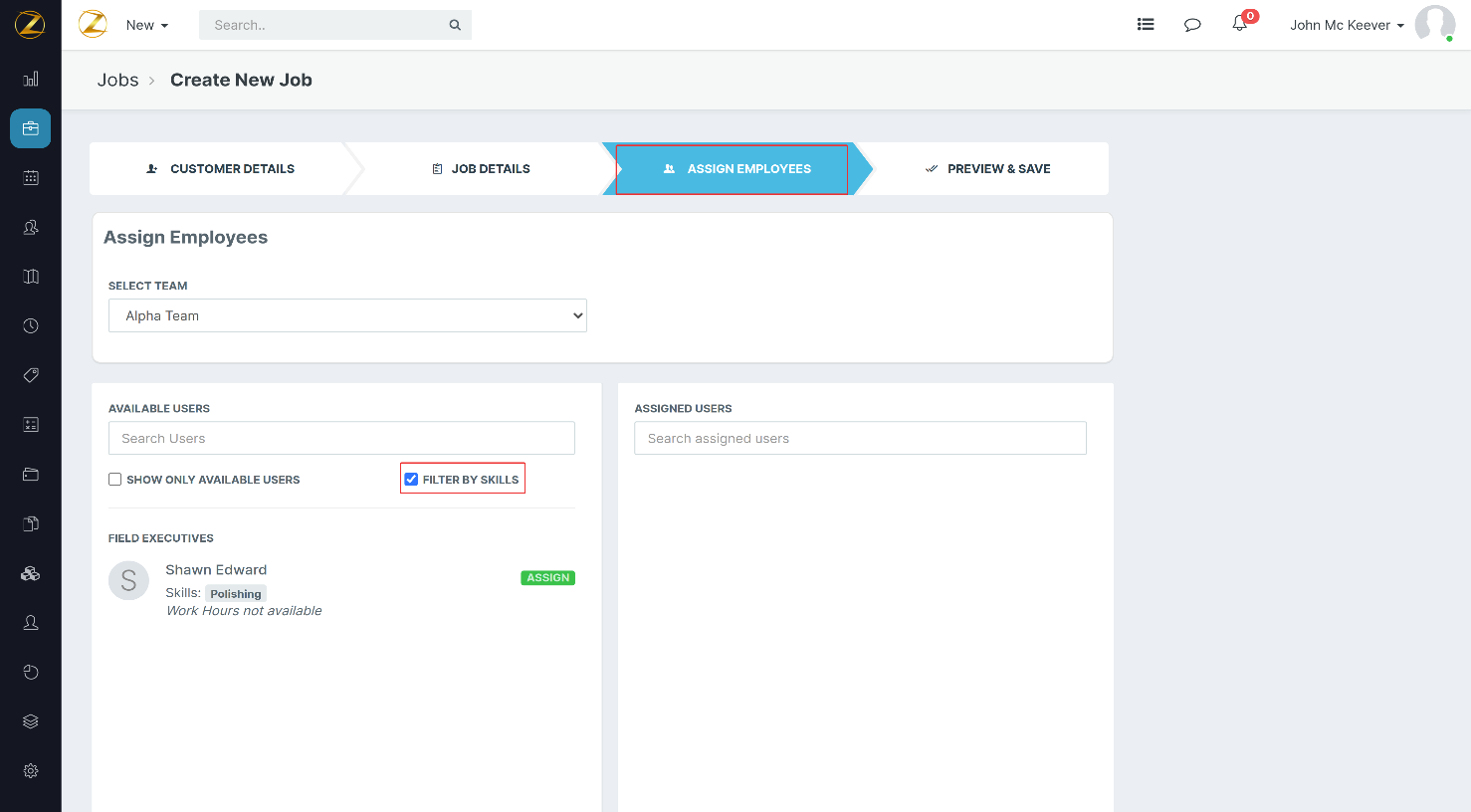
Task: Click in the top Search field
Action: pyautogui.click(x=323, y=25)
